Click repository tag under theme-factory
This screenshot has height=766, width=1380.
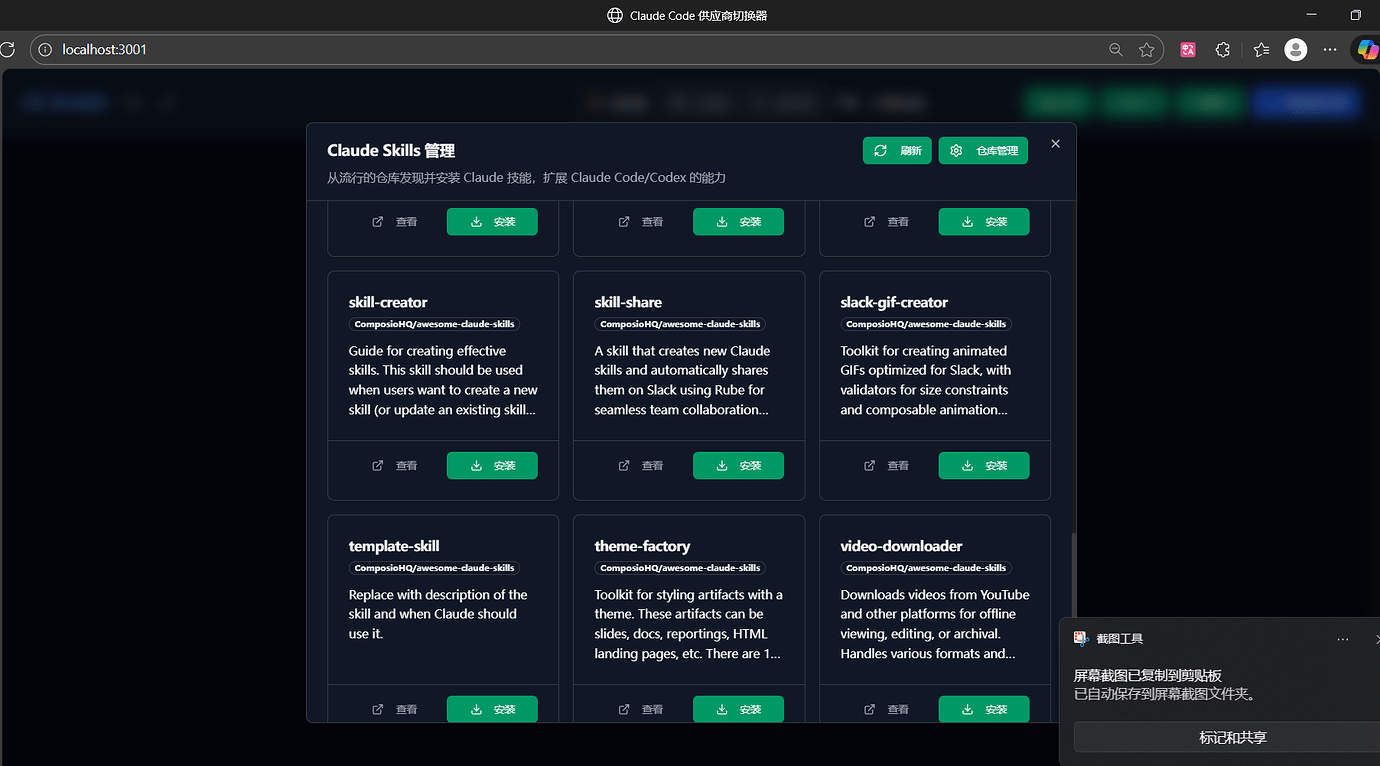680,568
